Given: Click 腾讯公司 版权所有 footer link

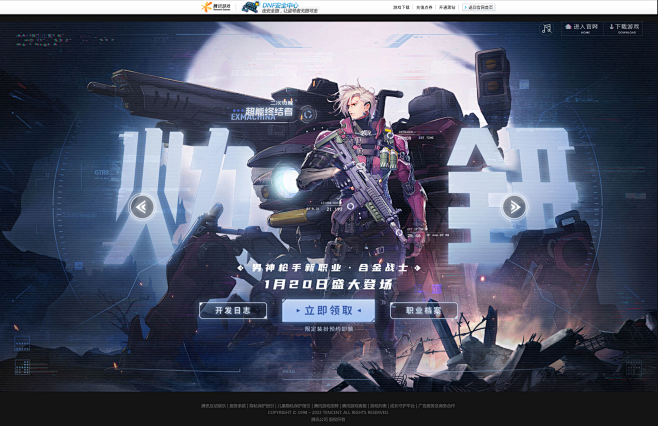Looking at the screenshot, I should point(328,418).
